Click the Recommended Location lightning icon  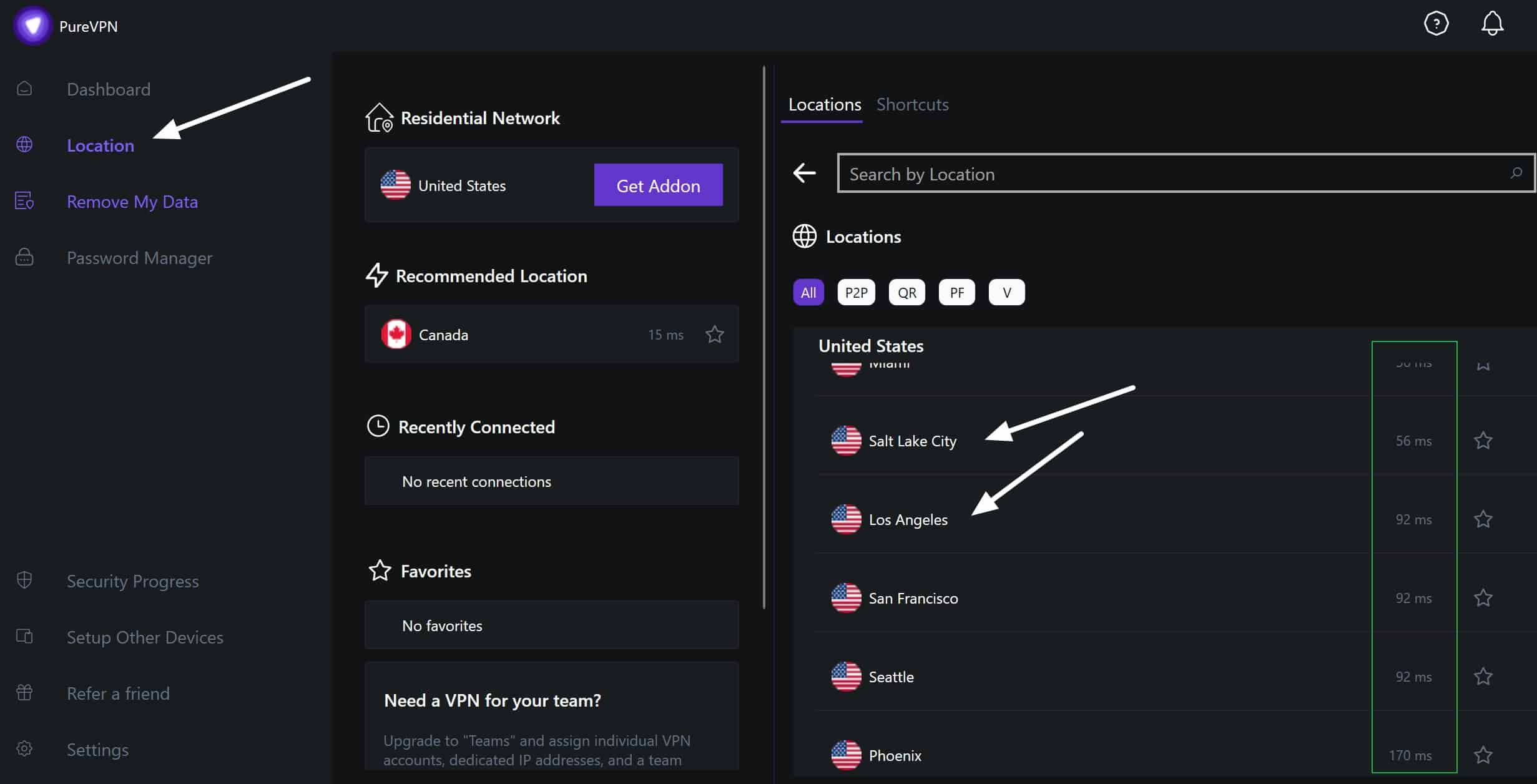tap(376, 275)
